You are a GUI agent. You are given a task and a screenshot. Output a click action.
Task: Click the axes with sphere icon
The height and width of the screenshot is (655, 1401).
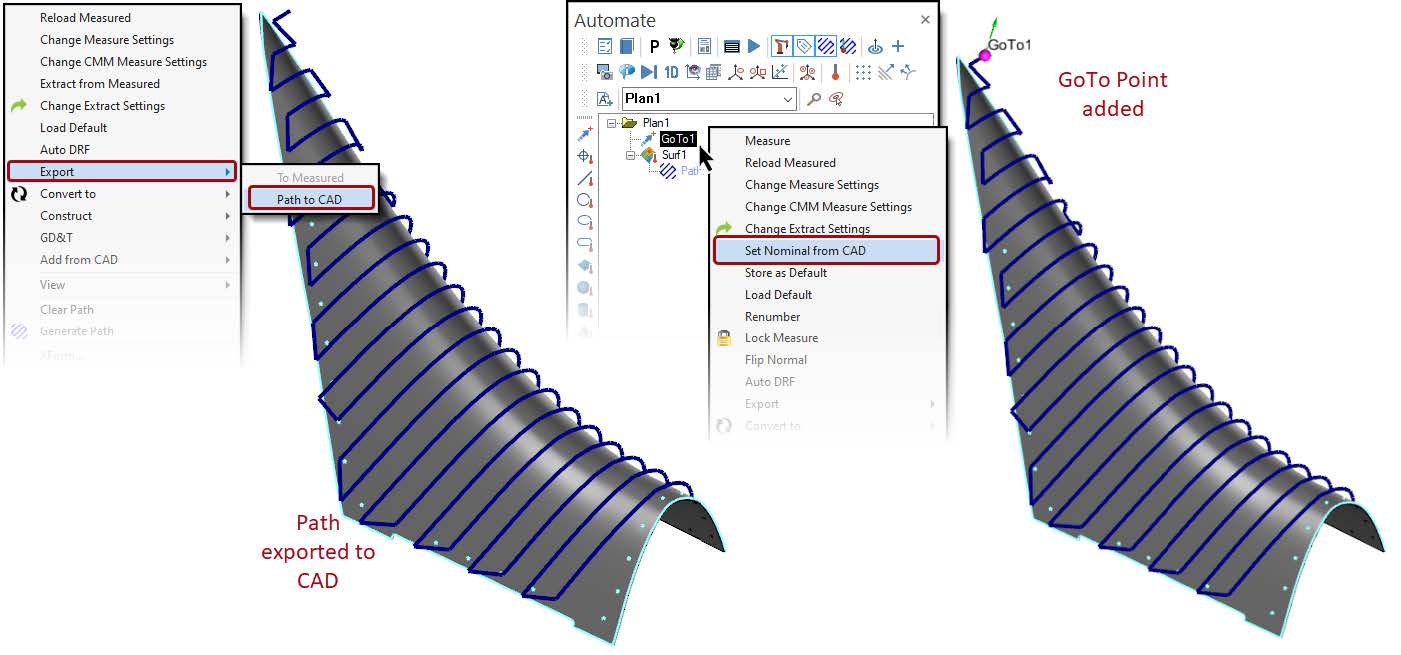coord(693,72)
